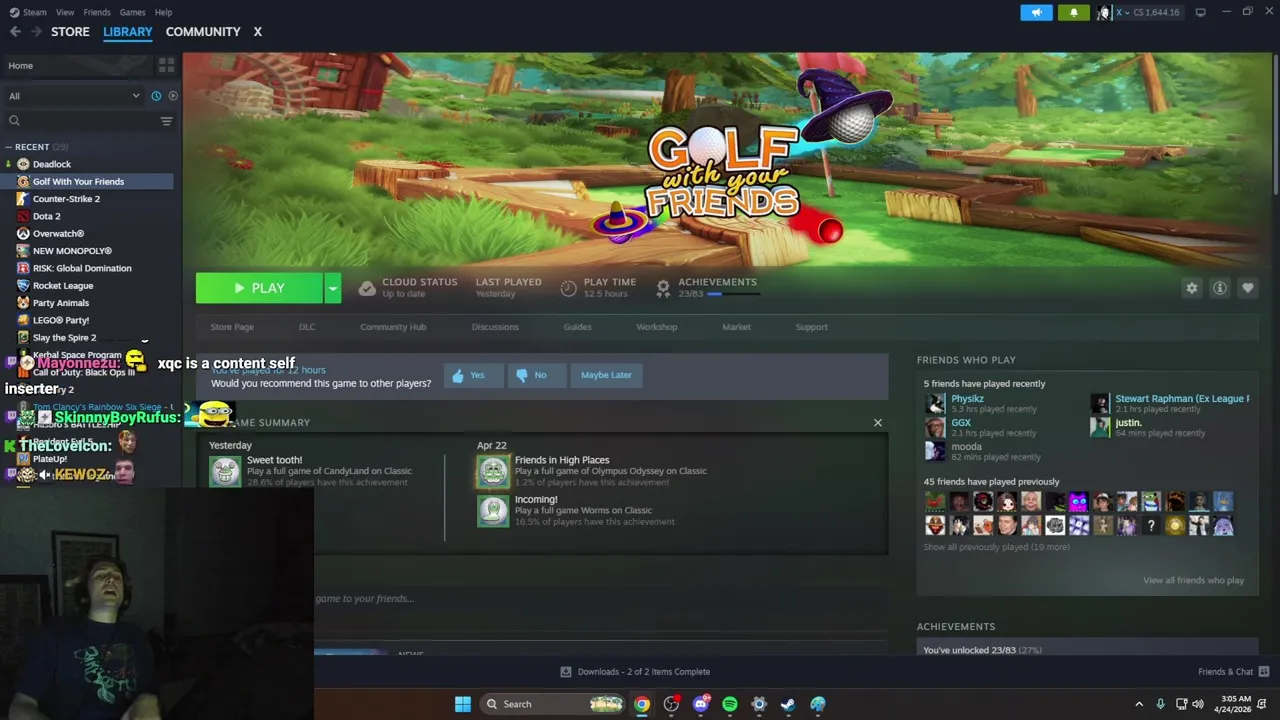Toggle the favorite heart icon
The image size is (1280, 720).
click(x=1248, y=288)
